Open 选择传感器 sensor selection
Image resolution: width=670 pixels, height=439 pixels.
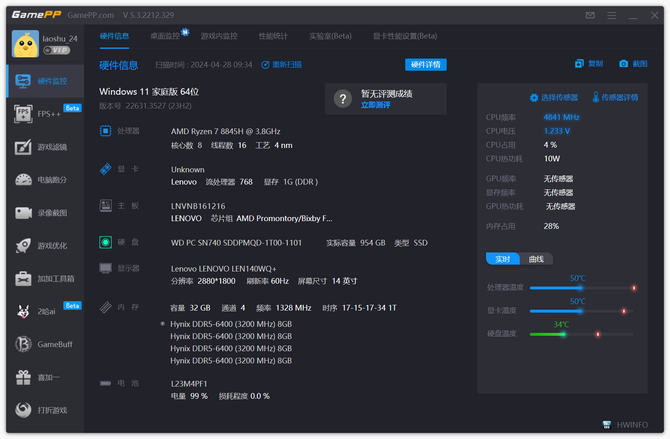click(553, 98)
